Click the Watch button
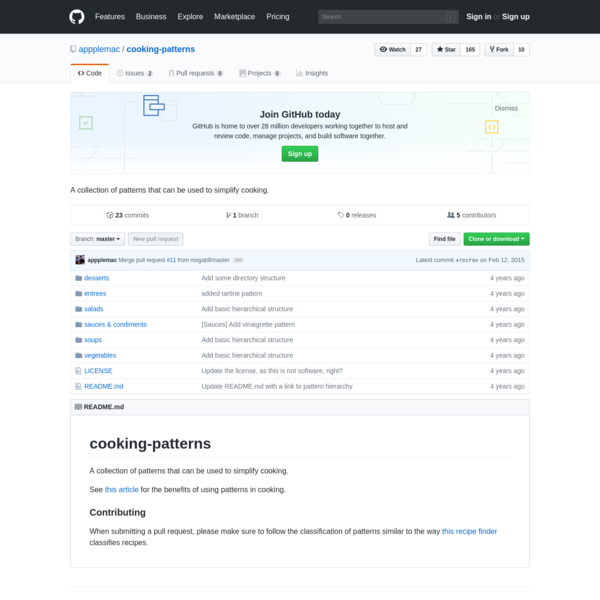The width and height of the screenshot is (600, 600). 393,50
